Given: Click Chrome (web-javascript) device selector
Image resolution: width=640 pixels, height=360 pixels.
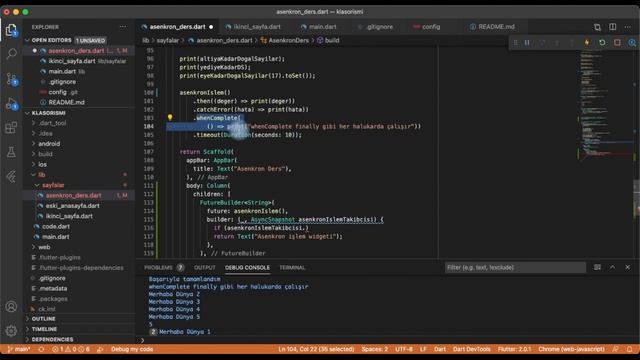Looking at the screenshot, I should click(x=571, y=349).
